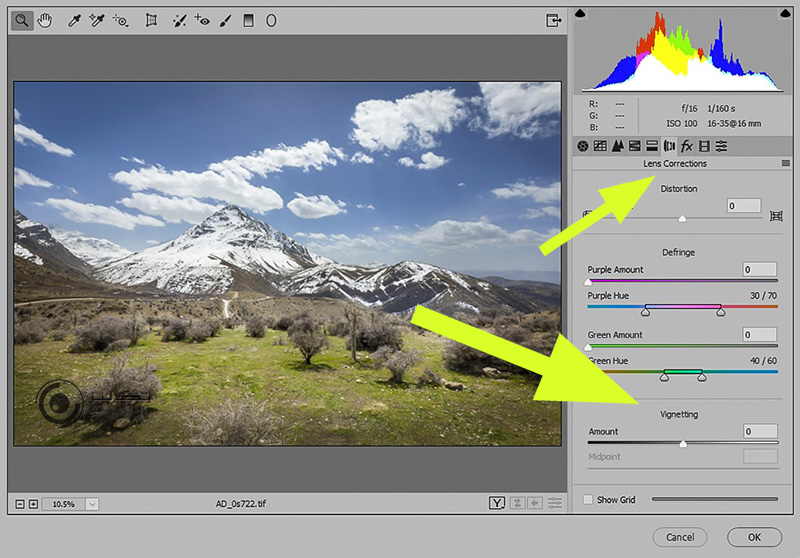This screenshot has height=558, width=800.
Task: Open the Effects (fx) panel tab
Action: [687, 146]
